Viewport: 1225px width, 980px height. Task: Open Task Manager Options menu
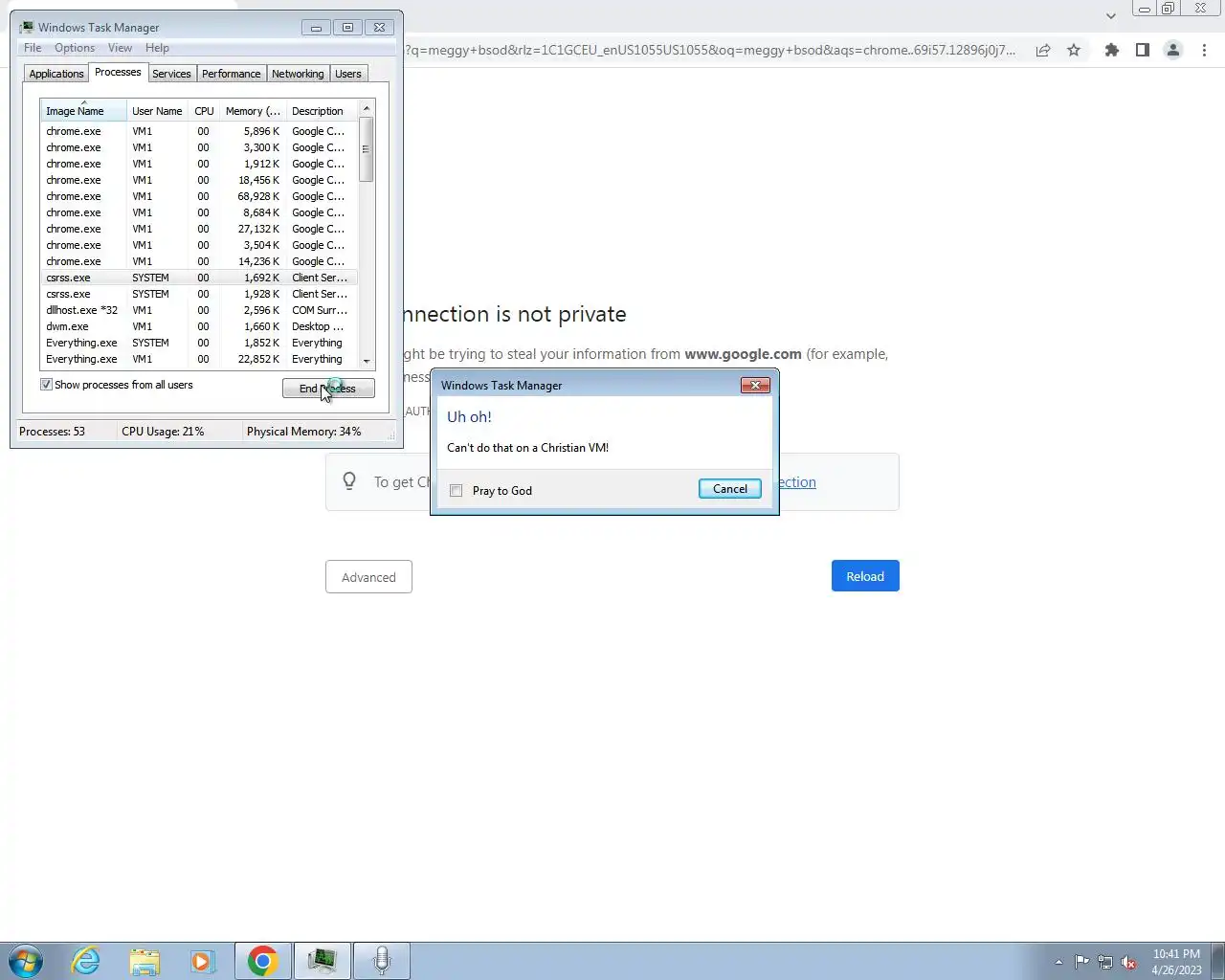[x=75, y=48]
